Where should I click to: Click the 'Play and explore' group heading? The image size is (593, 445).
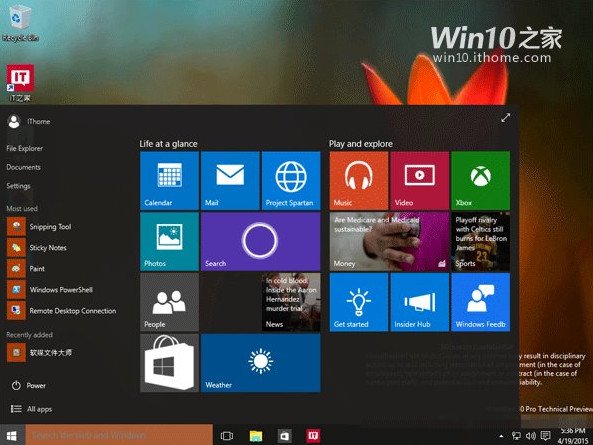(361, 144)
